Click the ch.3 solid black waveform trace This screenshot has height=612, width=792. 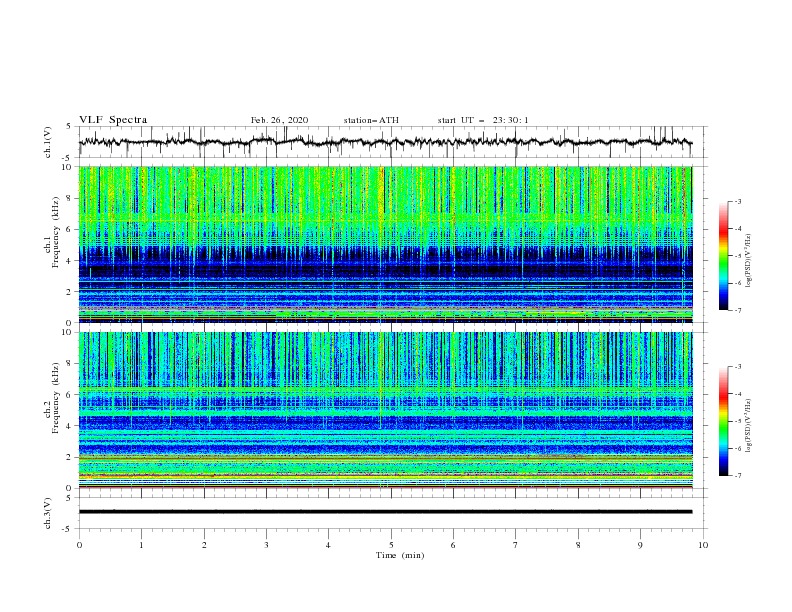[385, 512]
